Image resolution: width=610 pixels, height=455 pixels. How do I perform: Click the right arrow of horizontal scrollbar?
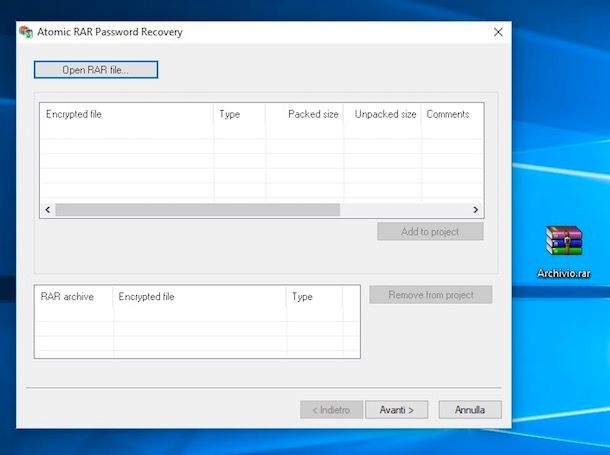(475, 210)
